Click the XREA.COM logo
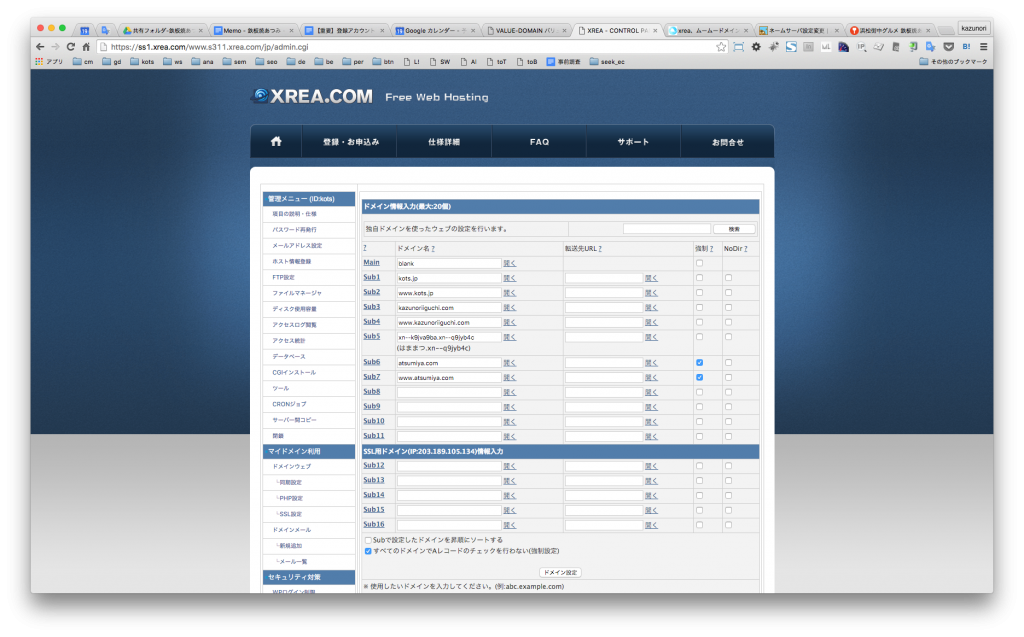 tap(312, 97)
